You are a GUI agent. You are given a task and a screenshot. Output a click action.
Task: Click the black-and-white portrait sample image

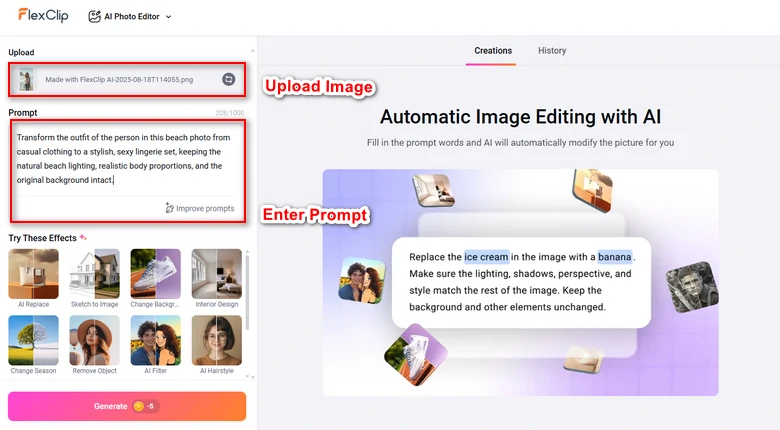click(x=692, y=288)
